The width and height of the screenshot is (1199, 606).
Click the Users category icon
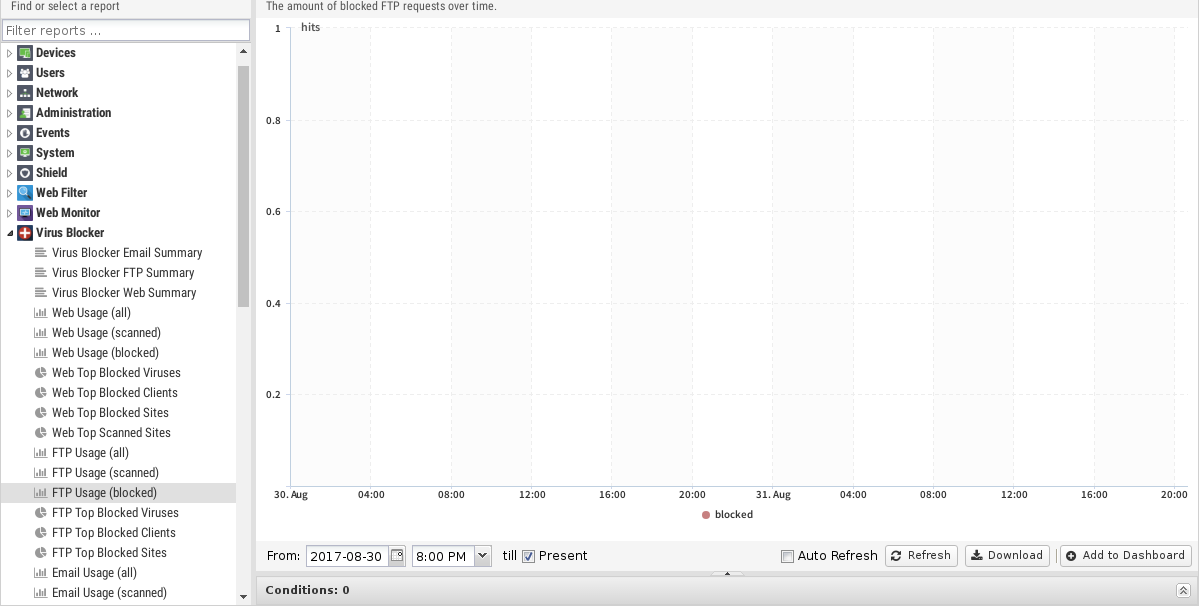[x=24, y=73]
